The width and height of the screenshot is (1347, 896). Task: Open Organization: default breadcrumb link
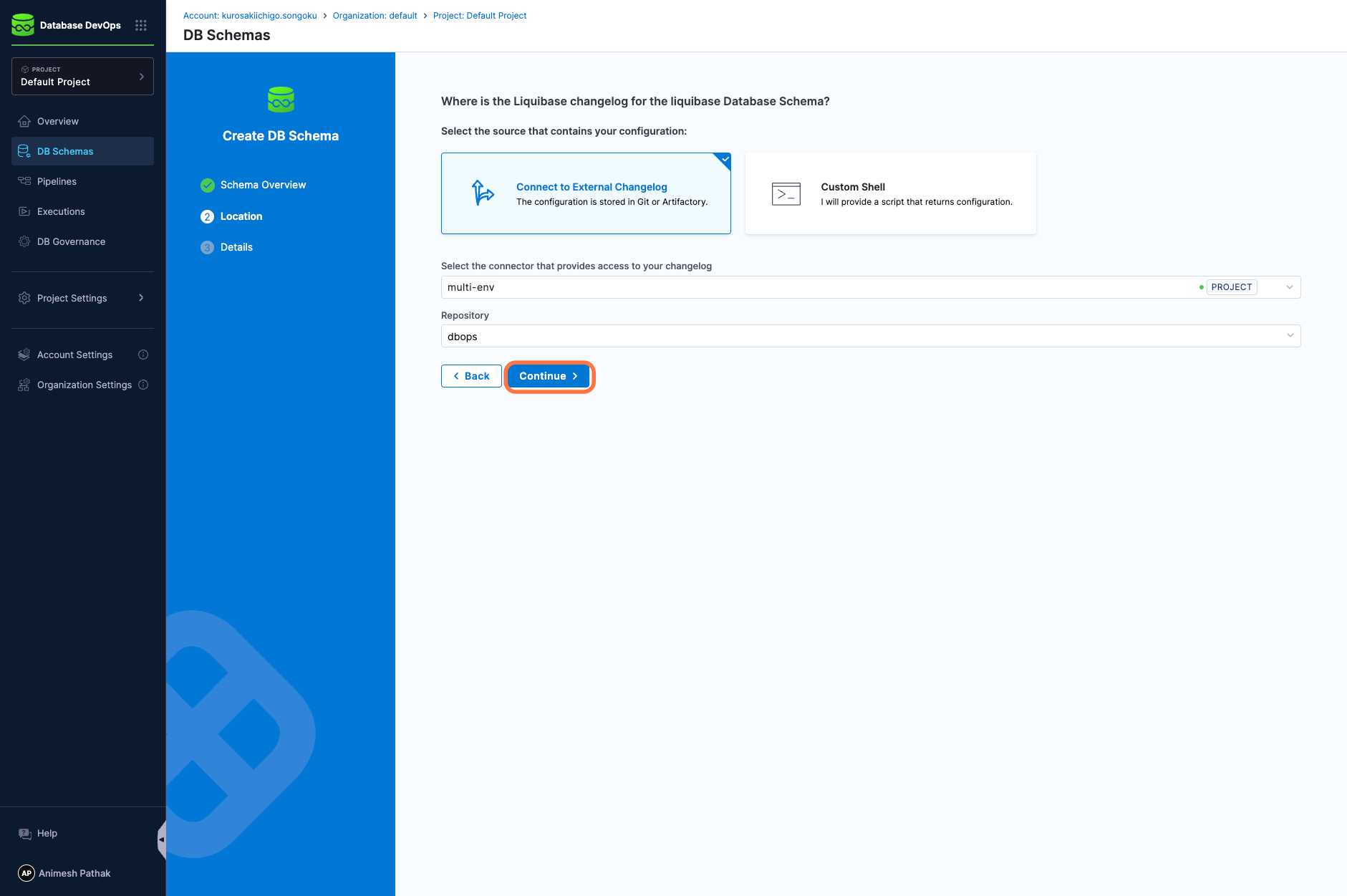pos(375,15)
